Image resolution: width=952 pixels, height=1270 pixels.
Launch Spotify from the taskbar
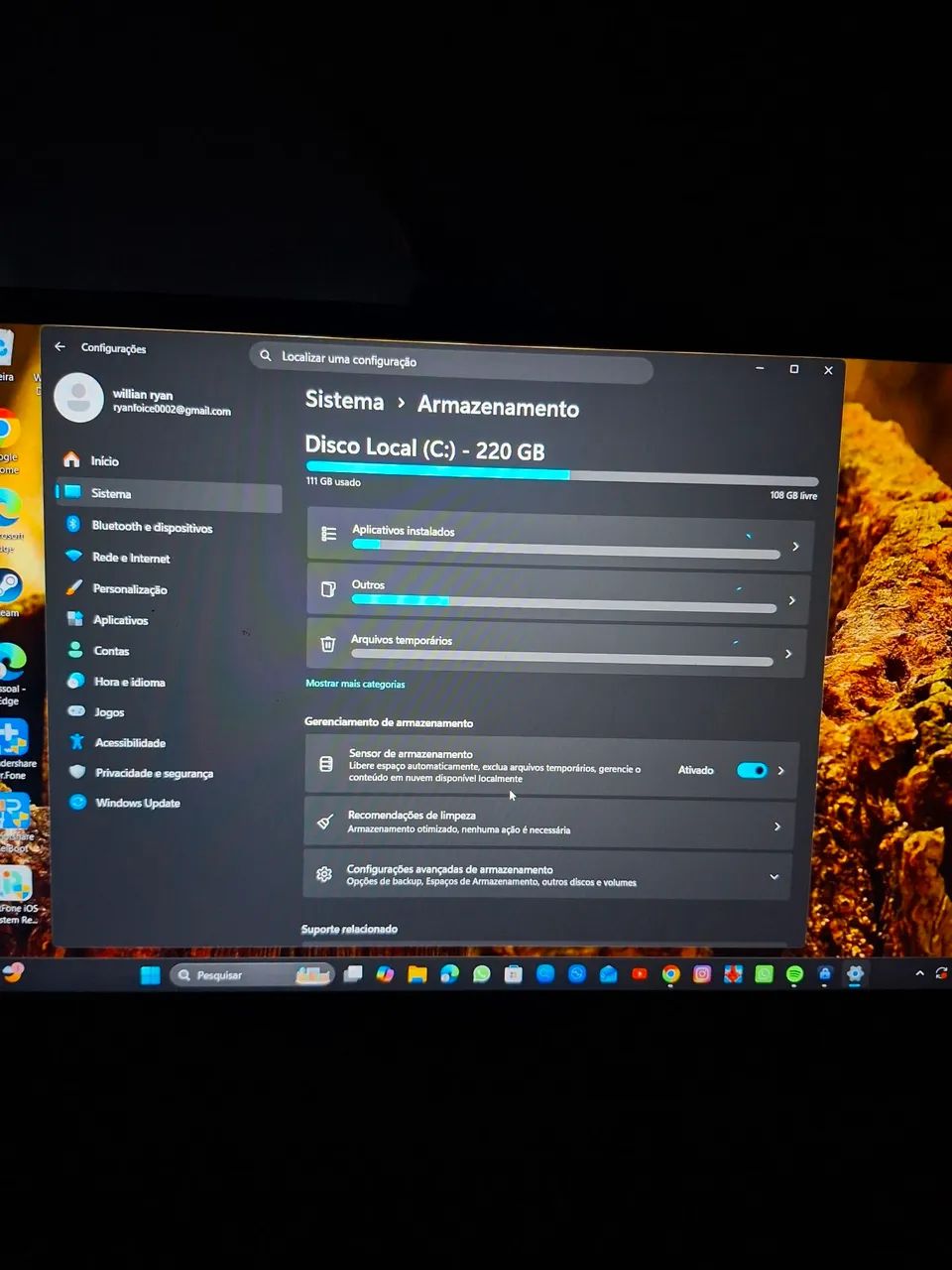click(794, 974)
